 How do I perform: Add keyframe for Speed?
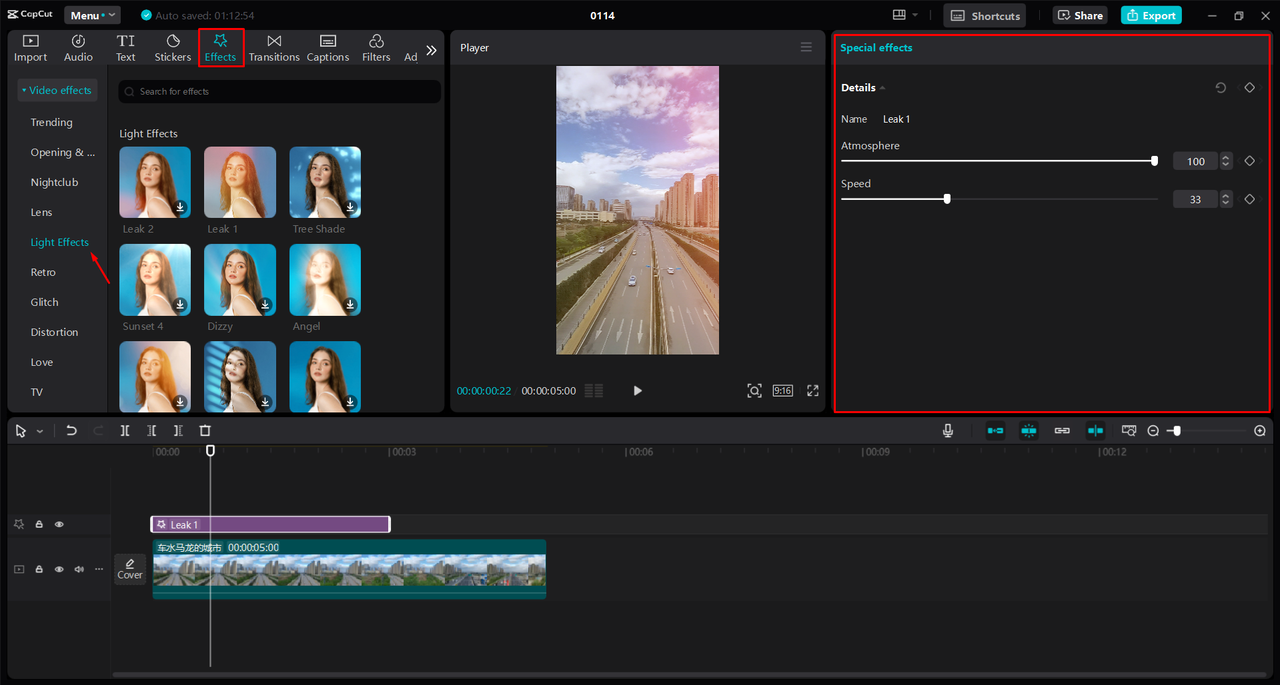pyautogui.click(x=1249, y=199)
